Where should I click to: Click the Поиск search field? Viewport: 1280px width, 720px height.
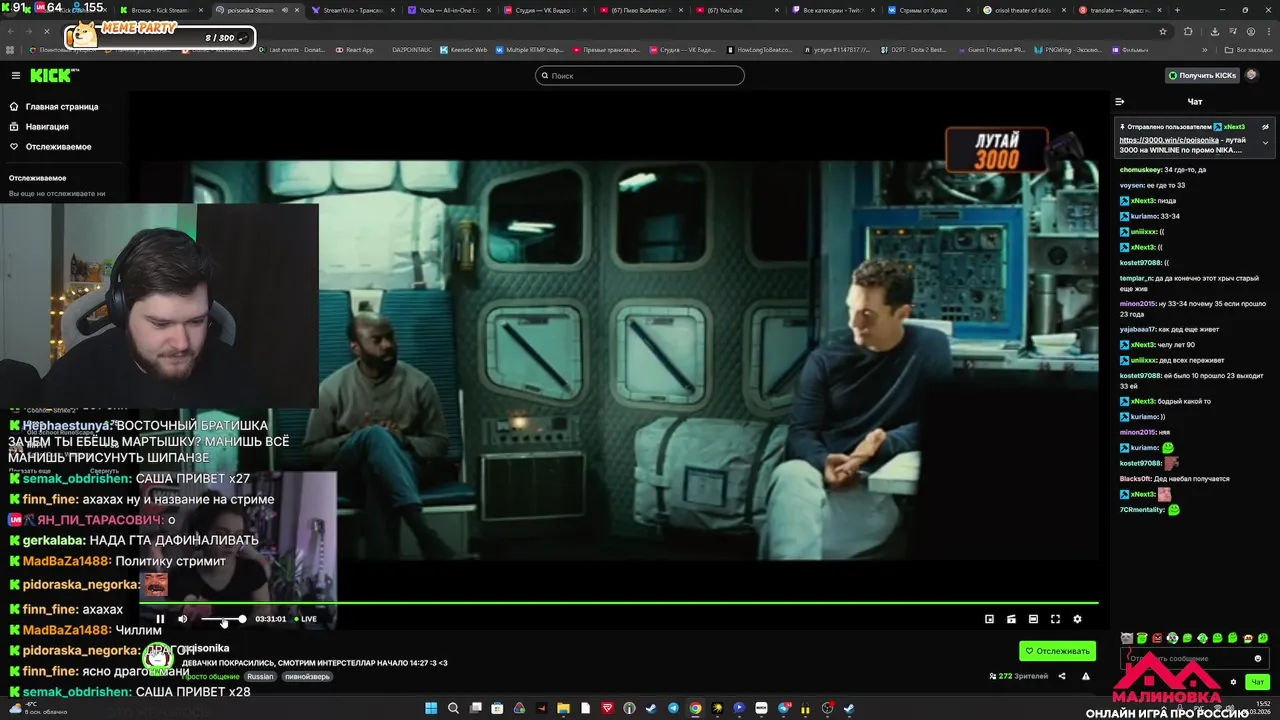point(640,75)
